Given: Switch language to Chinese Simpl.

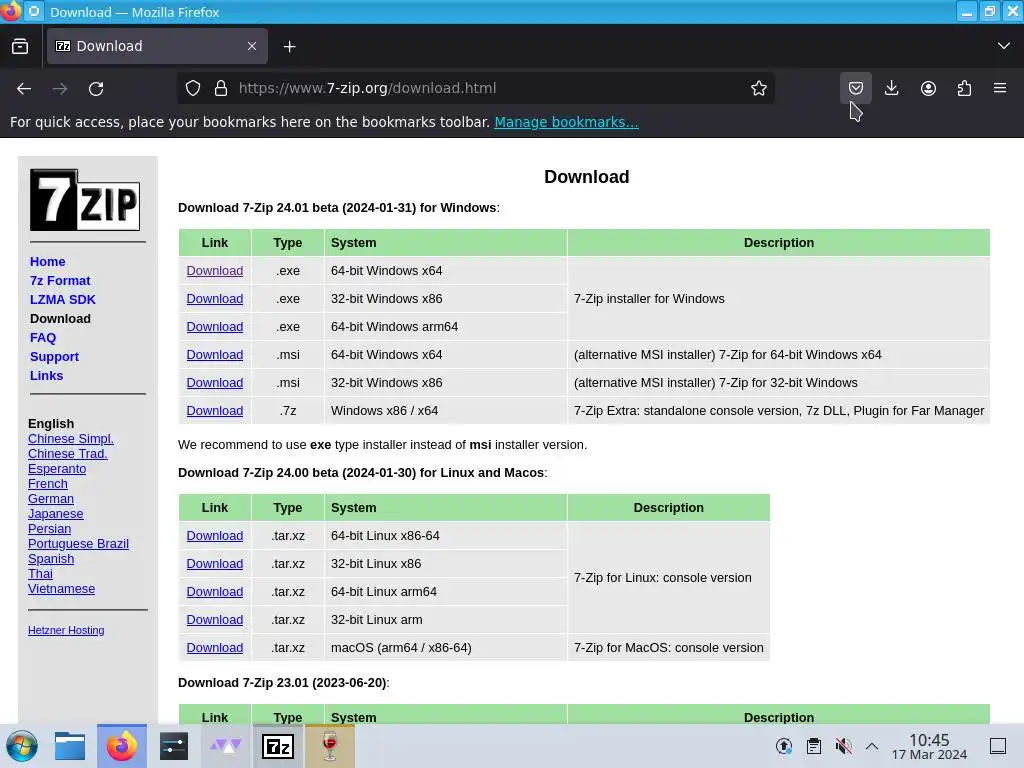Looking at the screenshot, I should coord(71,439).
